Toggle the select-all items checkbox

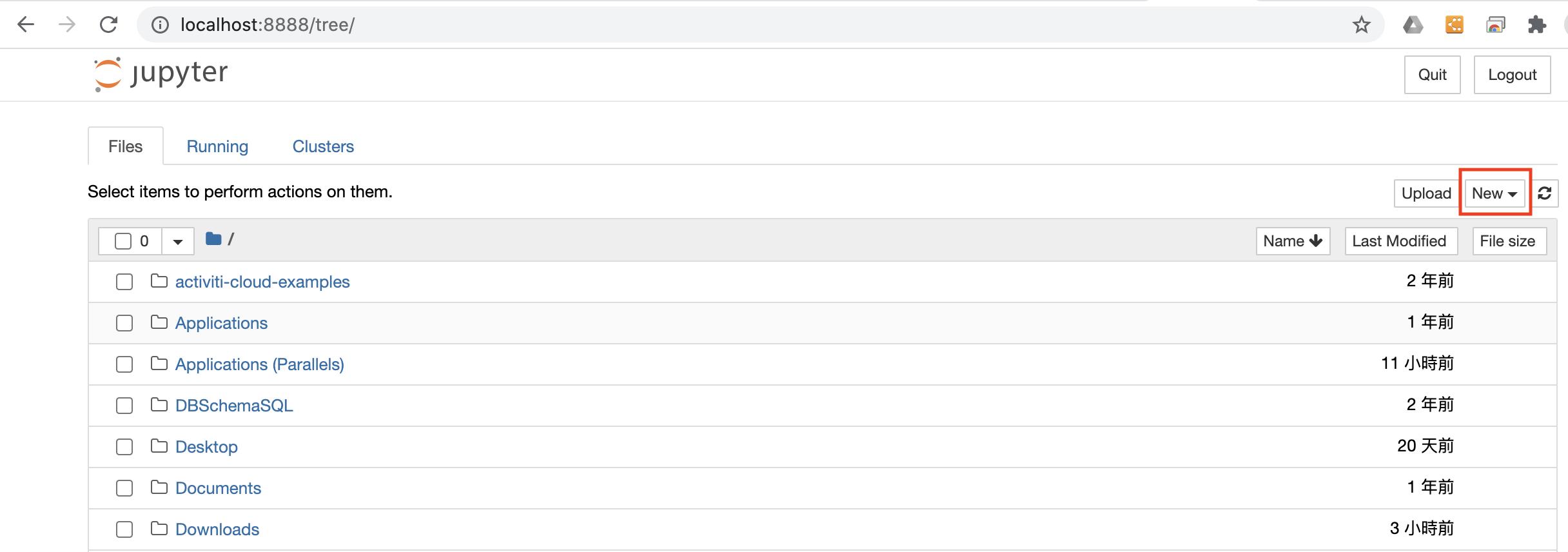point(122,241)
